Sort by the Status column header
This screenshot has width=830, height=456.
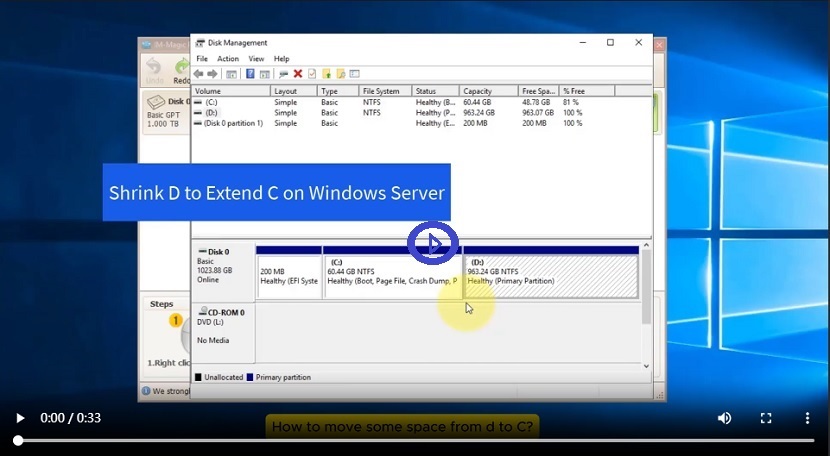tap(435, 91)
